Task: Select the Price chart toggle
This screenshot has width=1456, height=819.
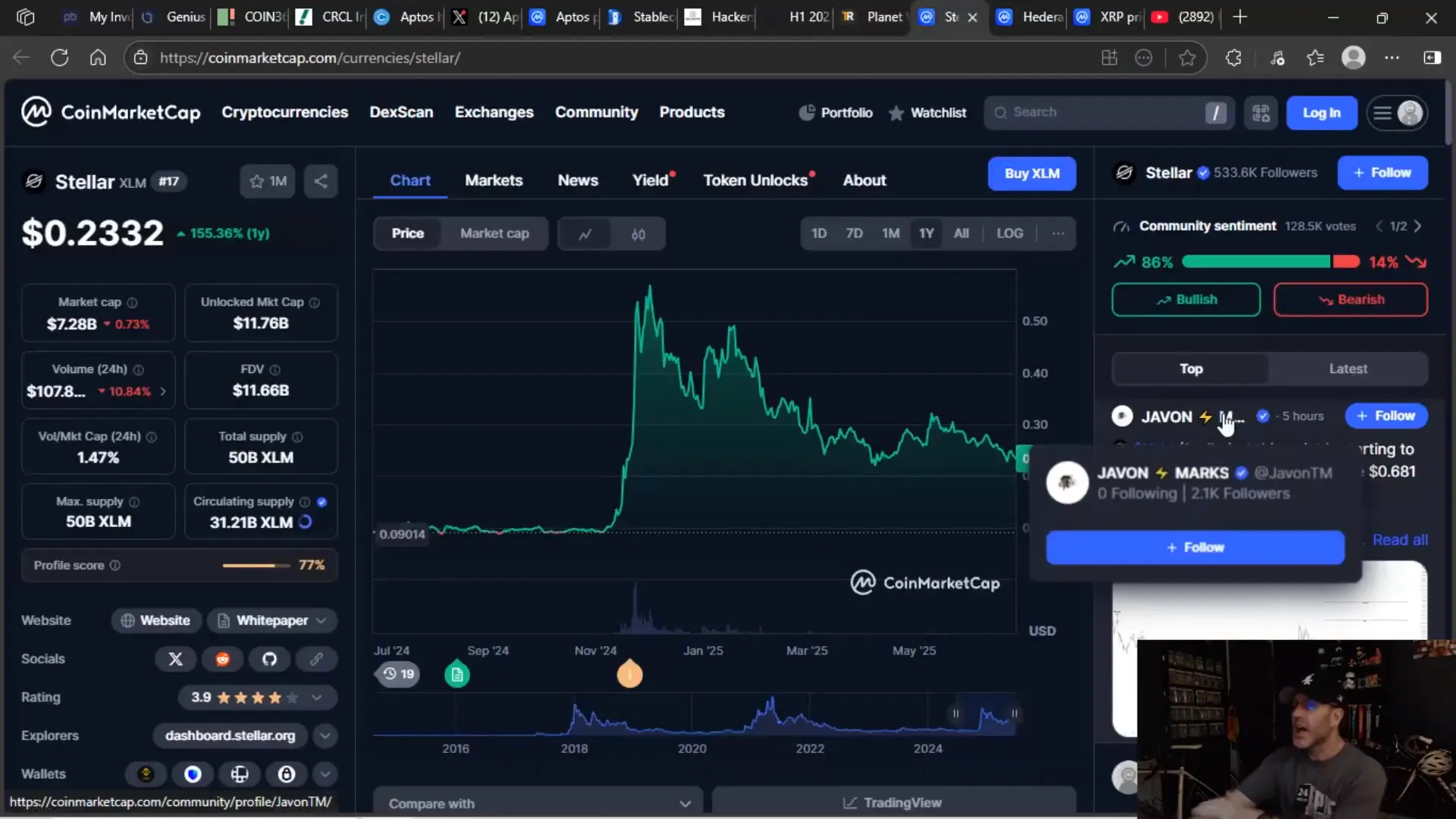Action: point(408,234)
